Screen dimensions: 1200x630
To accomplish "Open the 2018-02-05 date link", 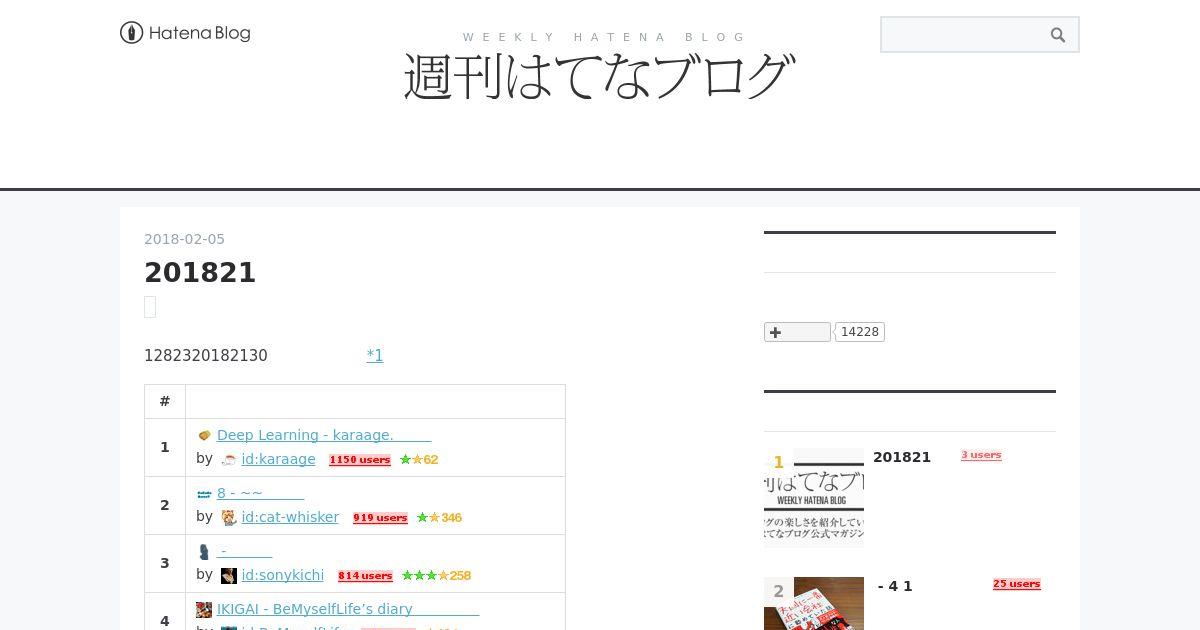I will tap(184, 239).
